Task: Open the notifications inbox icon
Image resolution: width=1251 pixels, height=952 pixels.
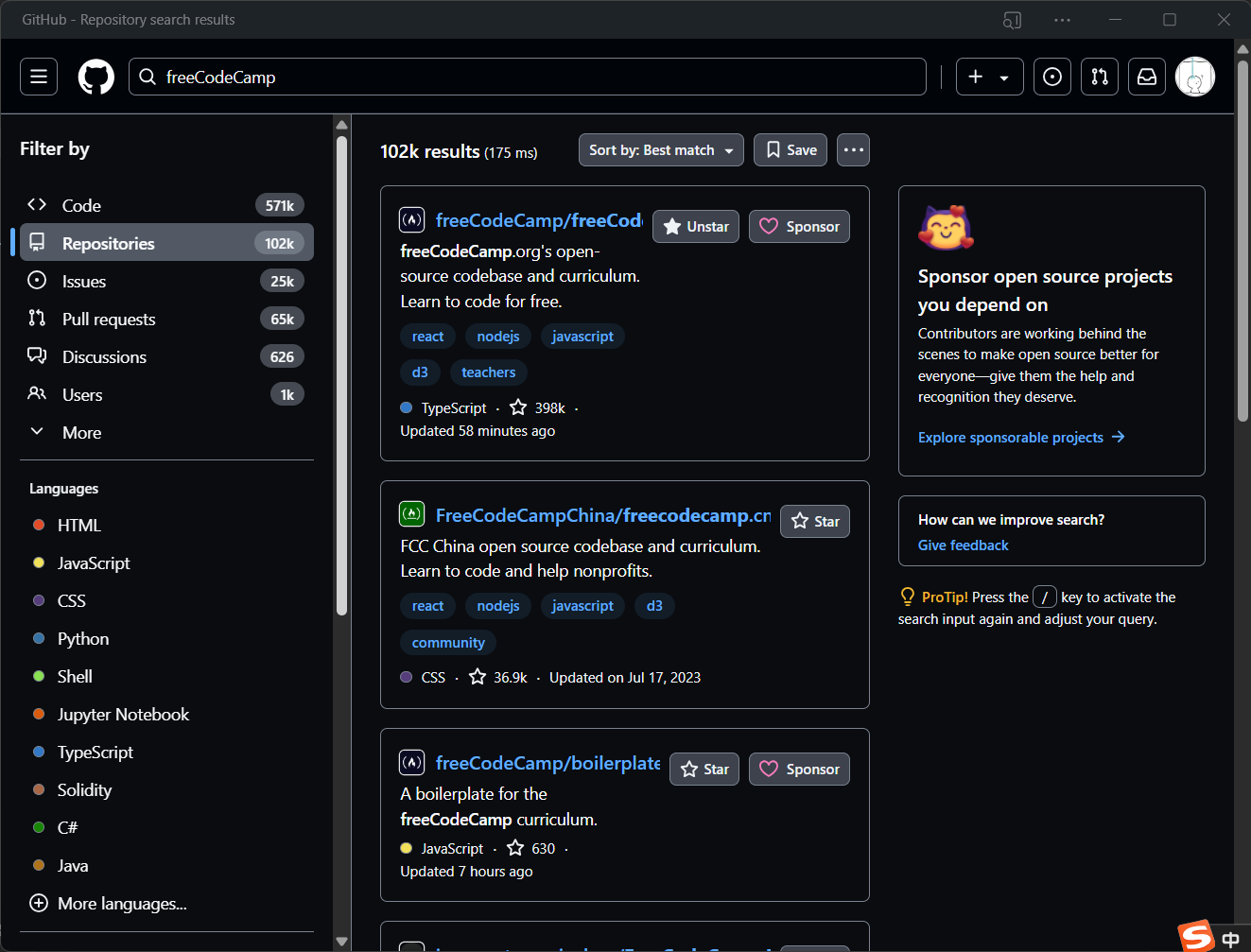Action: 1147,77
